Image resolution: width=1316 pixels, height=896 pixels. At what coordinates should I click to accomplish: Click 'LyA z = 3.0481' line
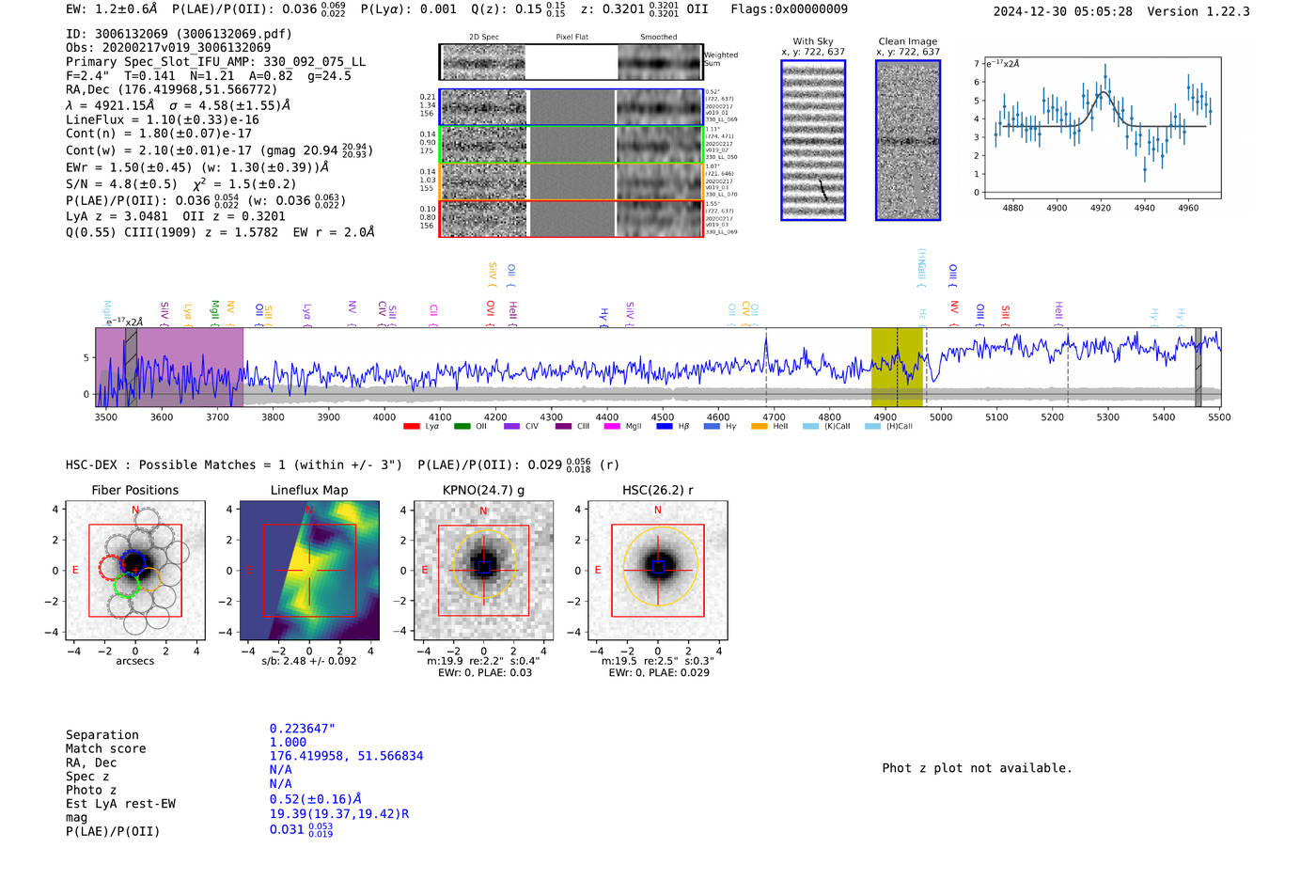point(117,216)
